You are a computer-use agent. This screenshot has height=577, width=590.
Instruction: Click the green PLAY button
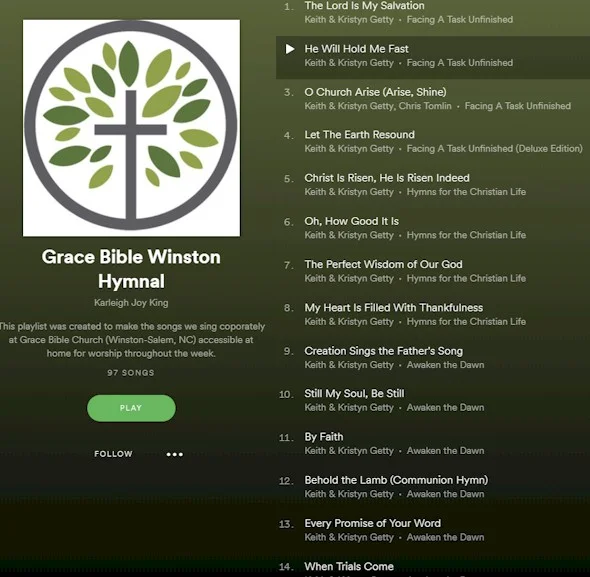131,408
